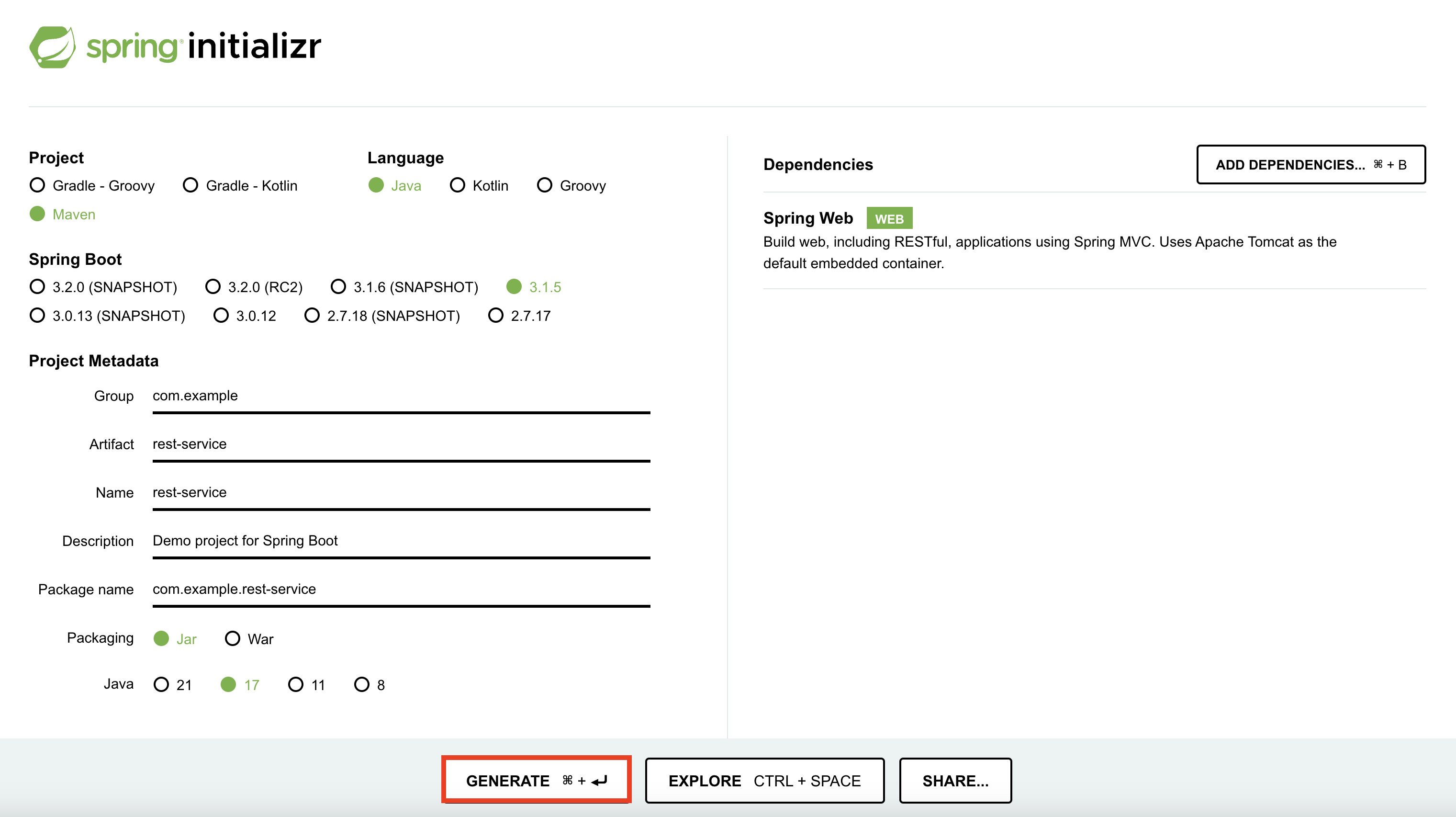Select Spring Boot 3.0.12 version
This screenshot has width=1456, height=817.
point(221,316)
